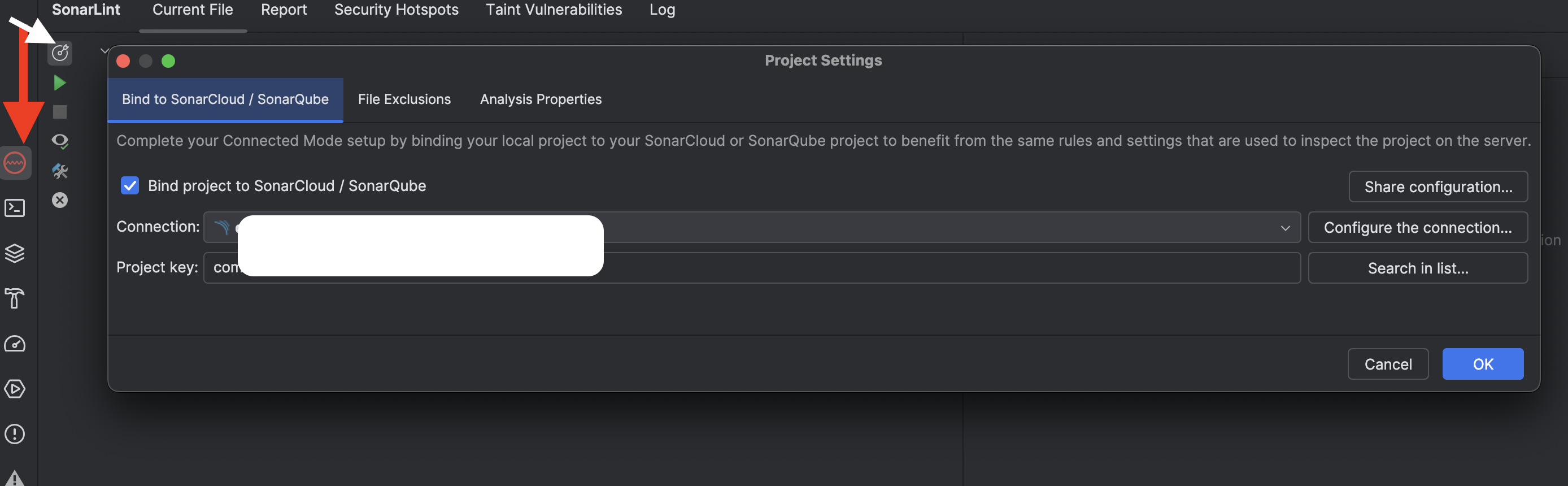Switch to the File Exclusions tab
The height and width of the screenshot is (486, 1568).
pos(404,99)
